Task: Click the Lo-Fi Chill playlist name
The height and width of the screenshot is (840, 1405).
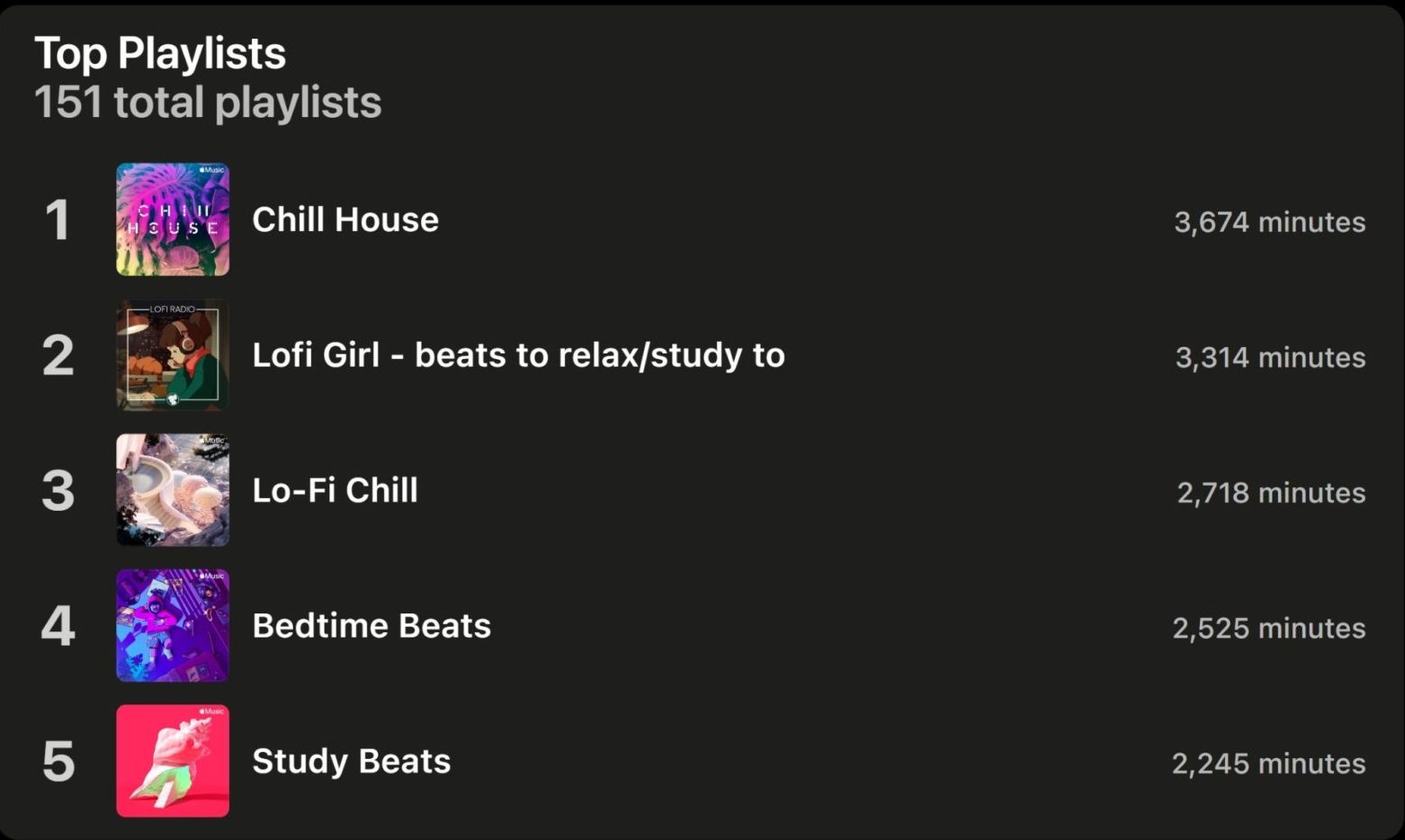Action: (335, 490)
